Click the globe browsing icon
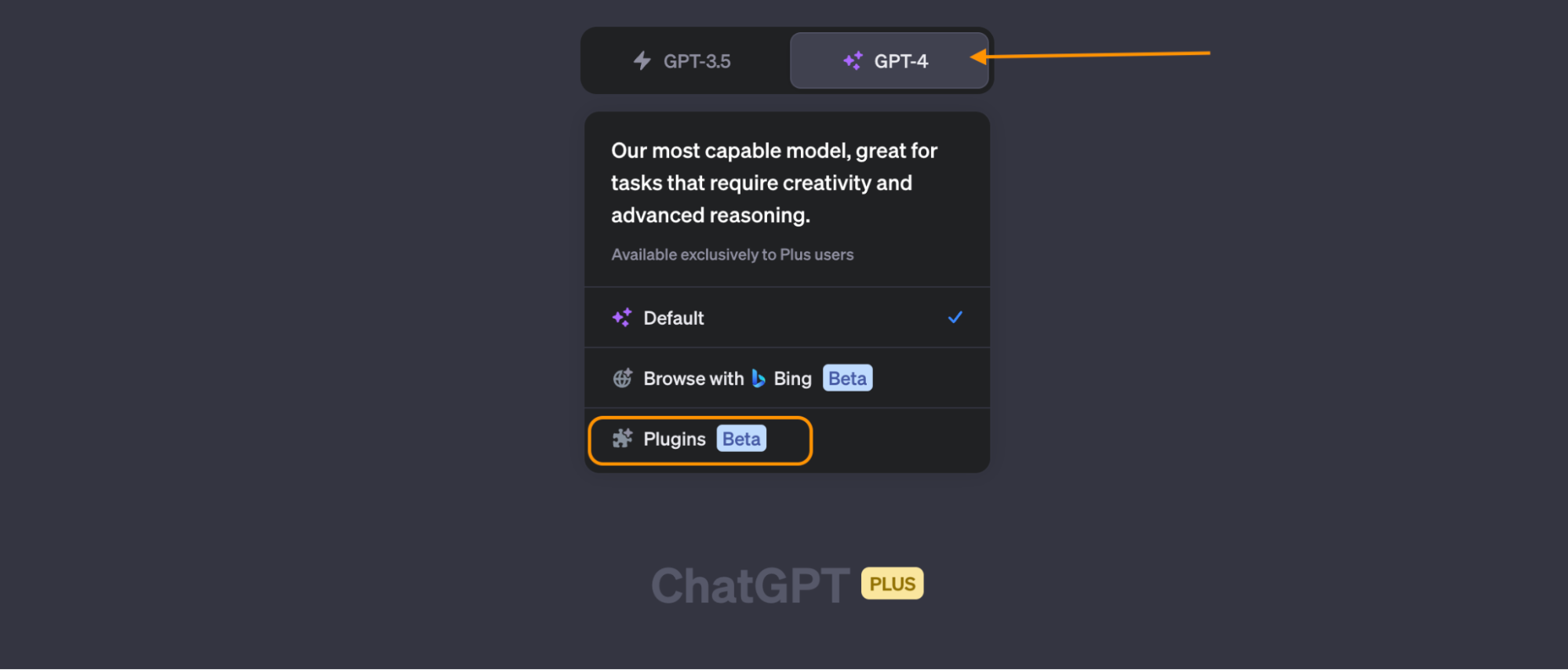 coord(622,378)
